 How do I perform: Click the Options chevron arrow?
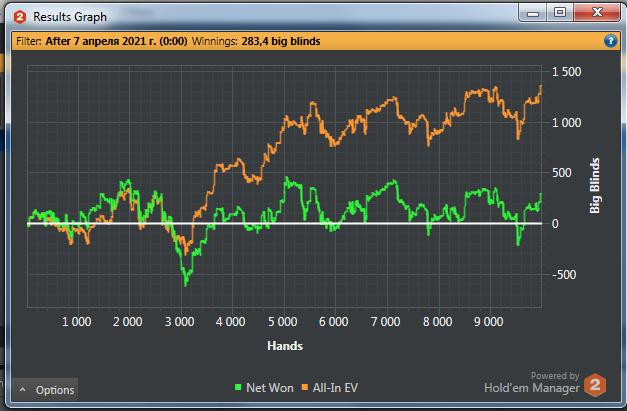coord(23,389)
